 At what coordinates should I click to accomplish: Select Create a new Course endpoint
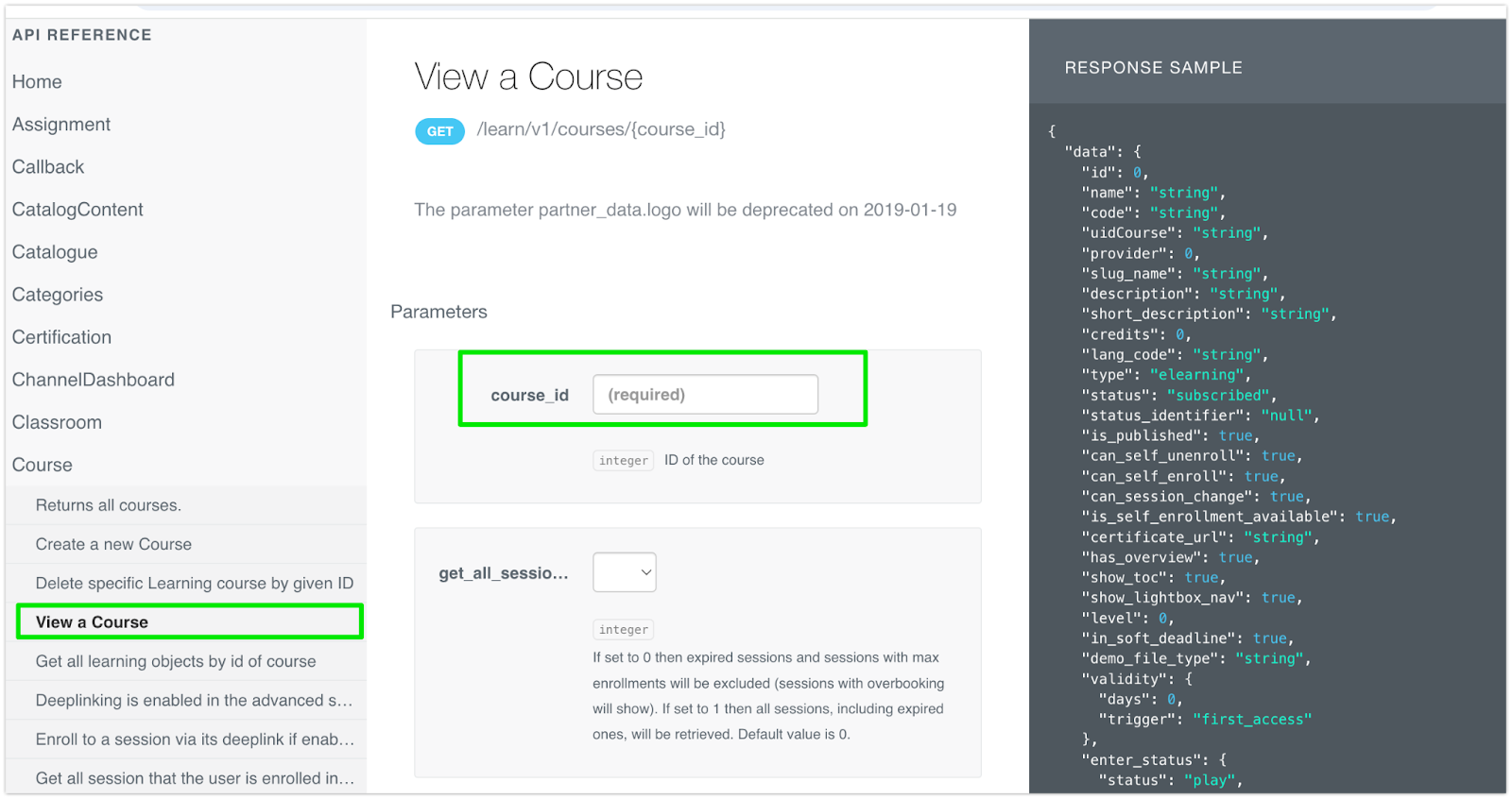coord(113,544)
